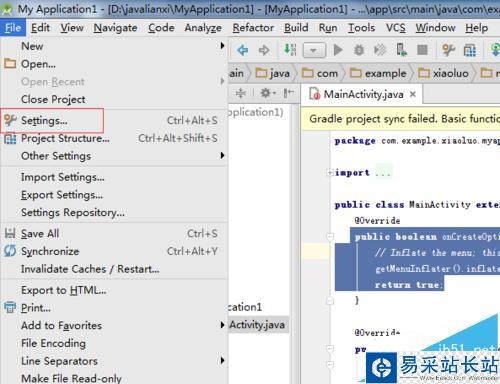The height and width of the screenshot is (384, 500).
Task: Choose Synchronize
Action: (x=114, y=251)
